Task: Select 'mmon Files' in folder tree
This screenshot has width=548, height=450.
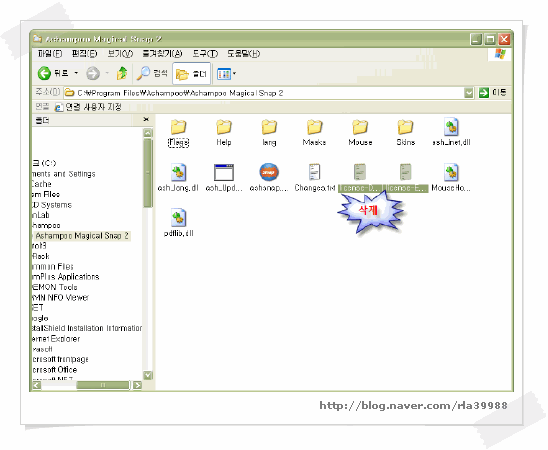Action: [53, 267]
